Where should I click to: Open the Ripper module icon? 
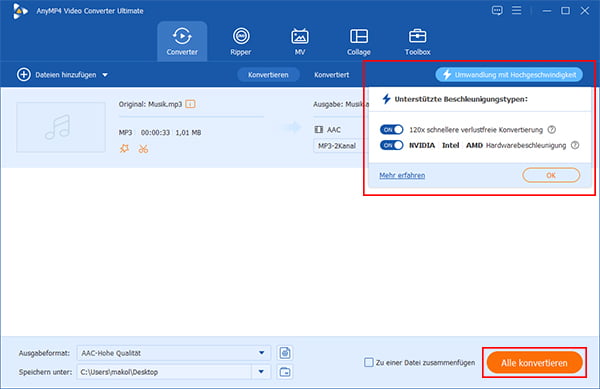pyautogui.click(x=241, y=37)
